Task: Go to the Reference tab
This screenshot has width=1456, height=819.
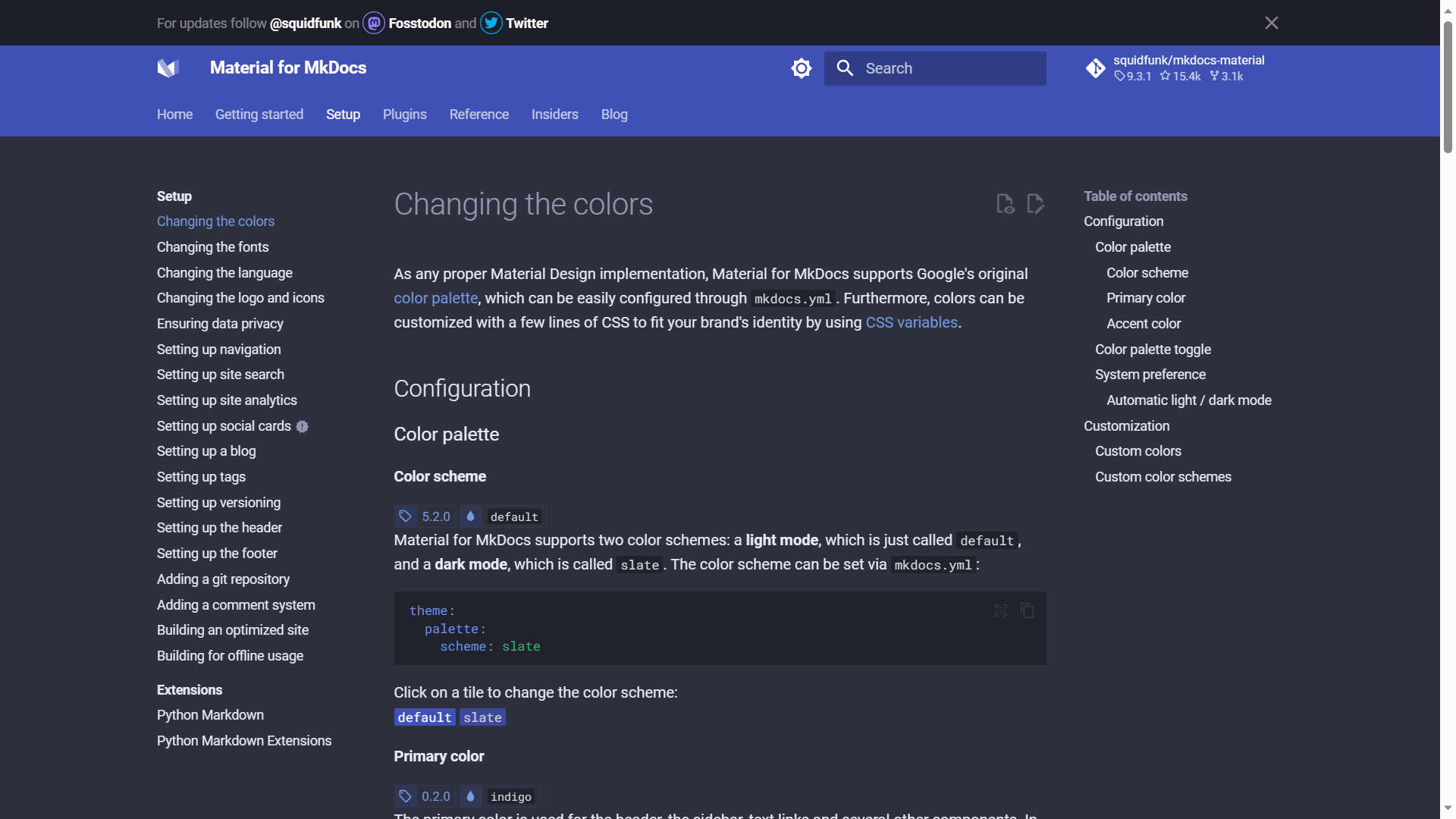Action: [x=479, y=115]
